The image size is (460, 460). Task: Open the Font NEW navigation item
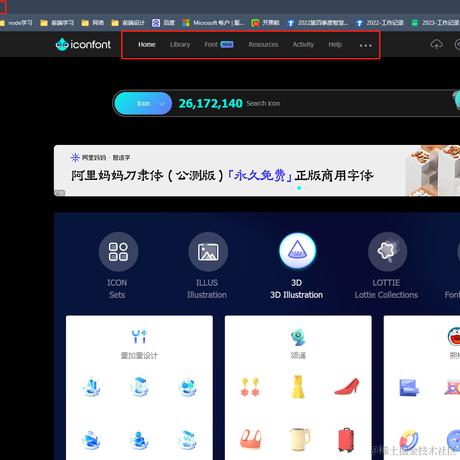click(x=219, y=44)
